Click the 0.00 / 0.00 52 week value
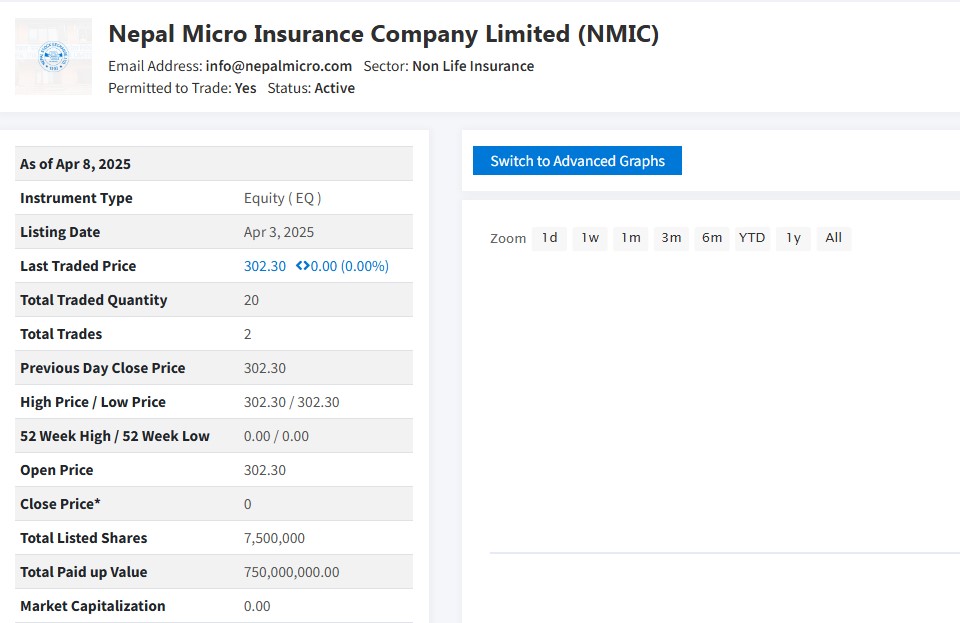Viewport: 960px width, 623px height. pyautogui.click(x=276, y=436)
